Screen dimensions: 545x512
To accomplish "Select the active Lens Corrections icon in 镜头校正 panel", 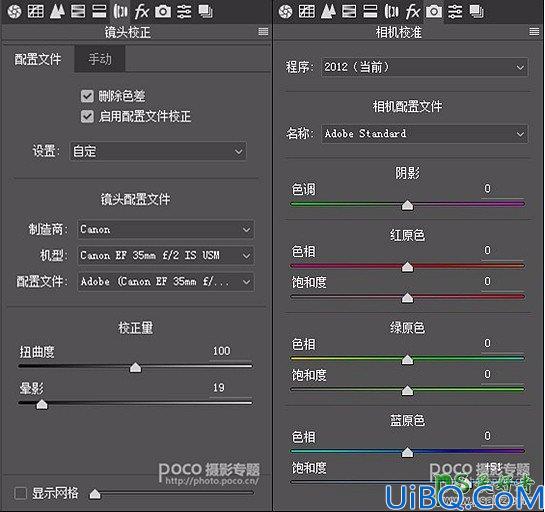I will [120, 11].
